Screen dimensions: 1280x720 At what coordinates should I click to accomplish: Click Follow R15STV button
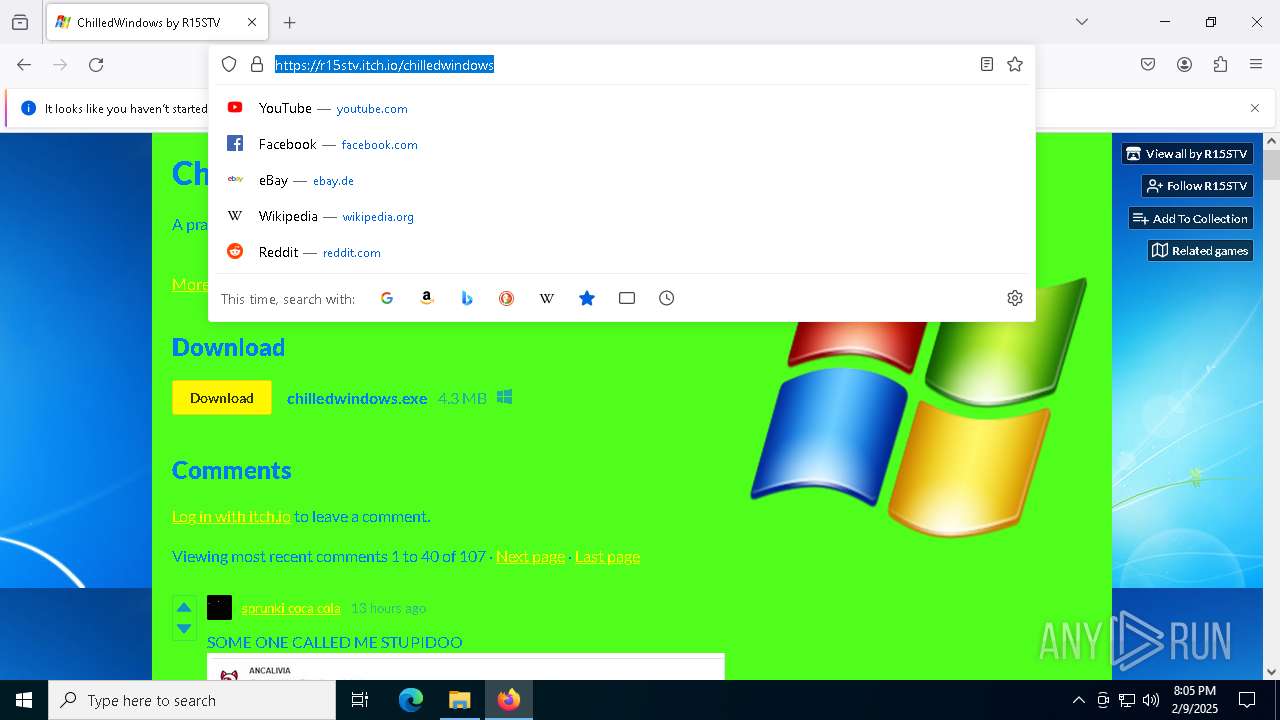(x=1197, y=186)
